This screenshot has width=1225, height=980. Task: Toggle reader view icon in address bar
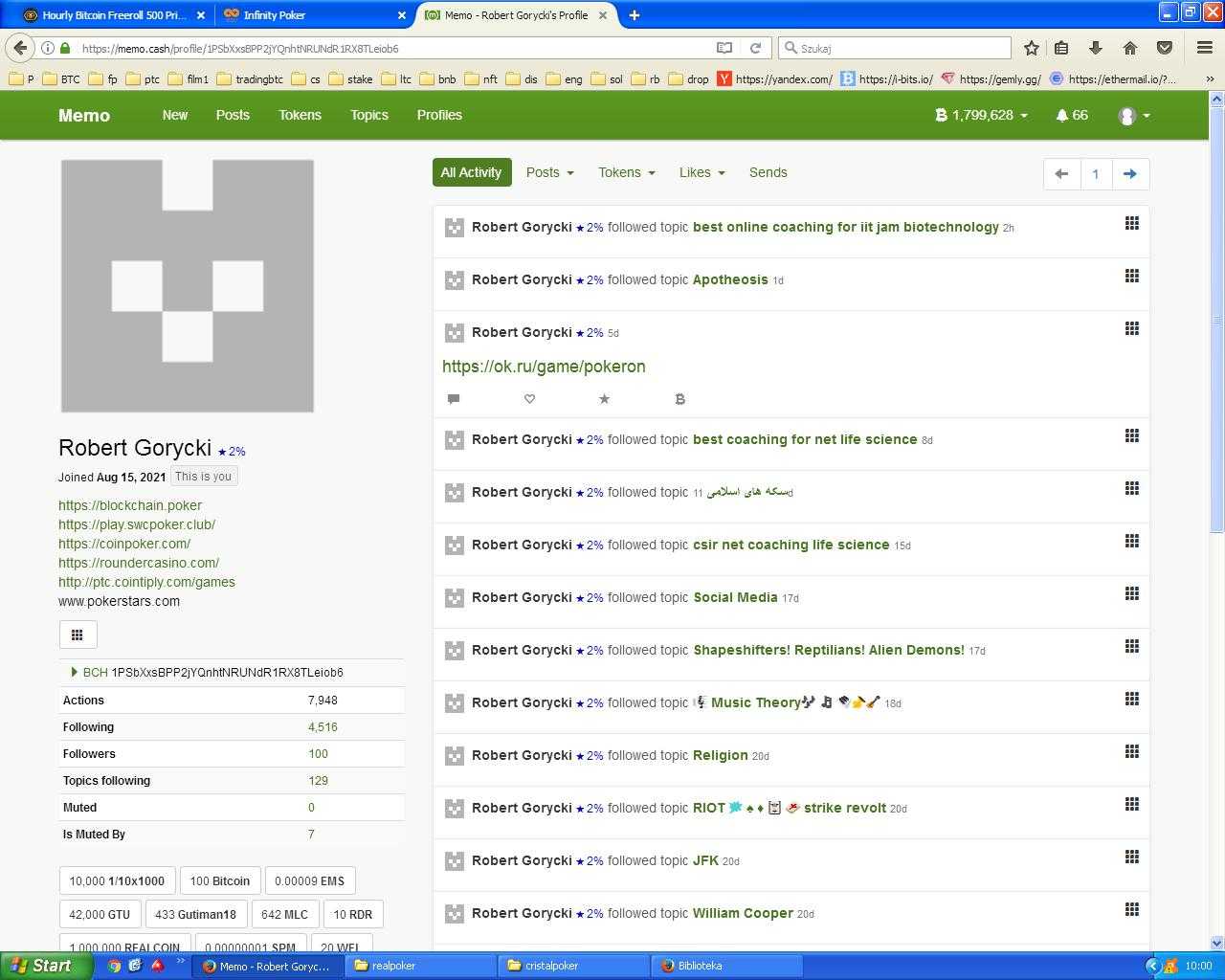[x=724, y=48]
